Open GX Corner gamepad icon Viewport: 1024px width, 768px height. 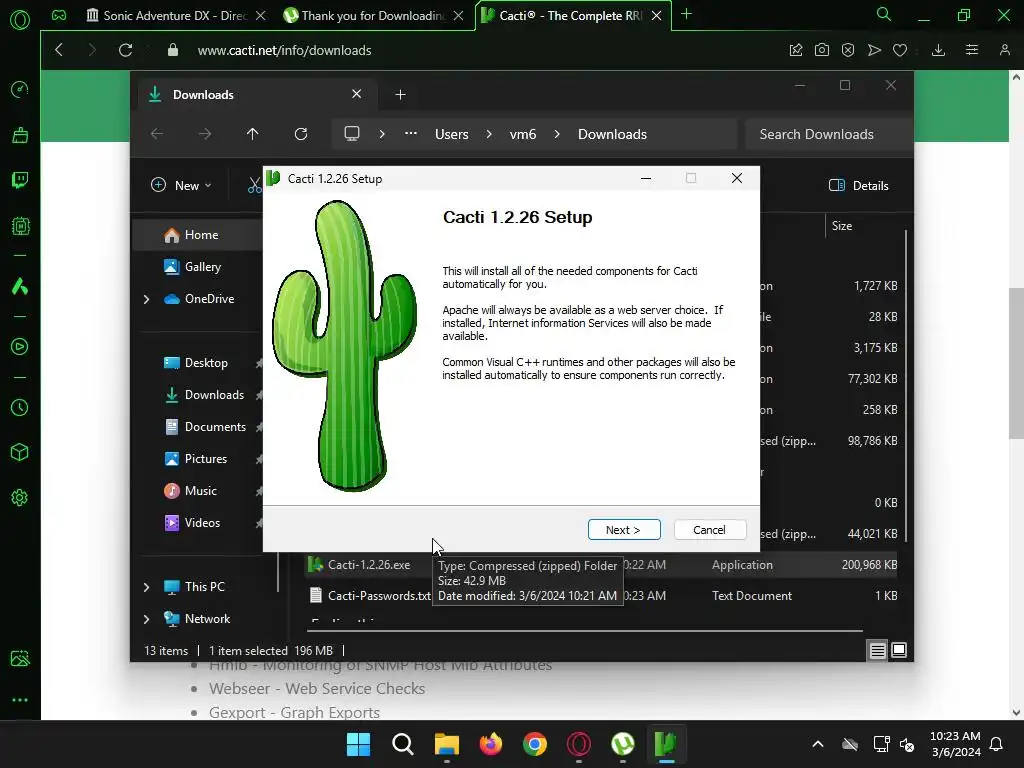pyautogui.click(x=59, y=16)
